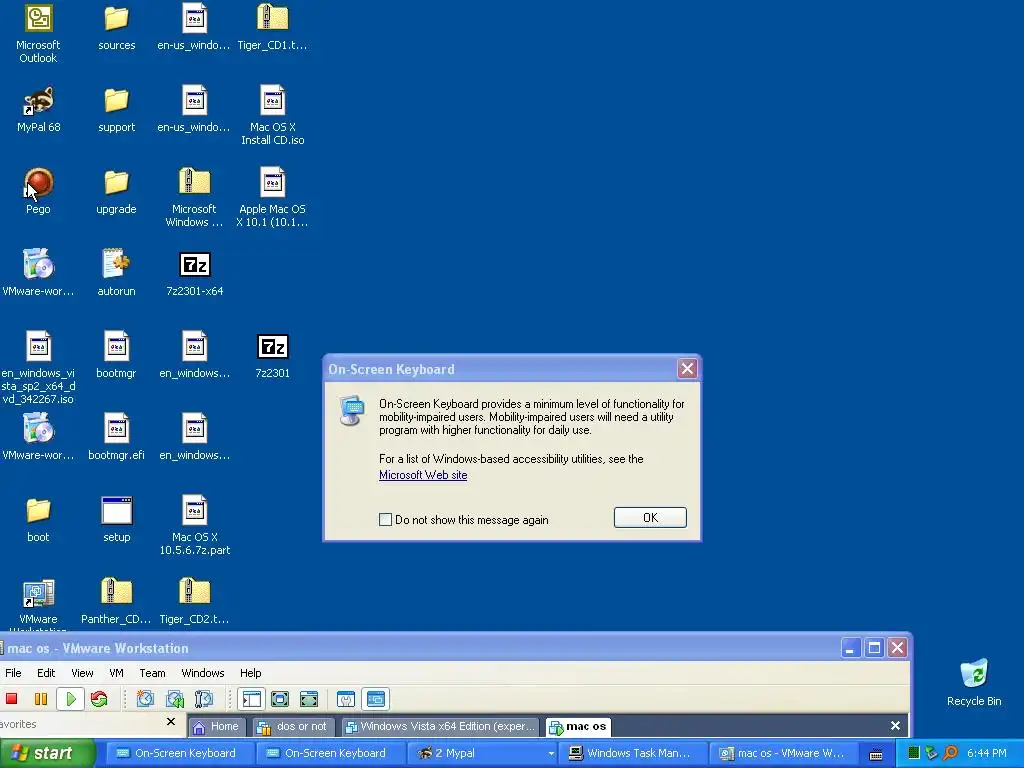Maximize the VMware Workstation window
Viewport: 1024px width, 768px height.
click(874, 648)
